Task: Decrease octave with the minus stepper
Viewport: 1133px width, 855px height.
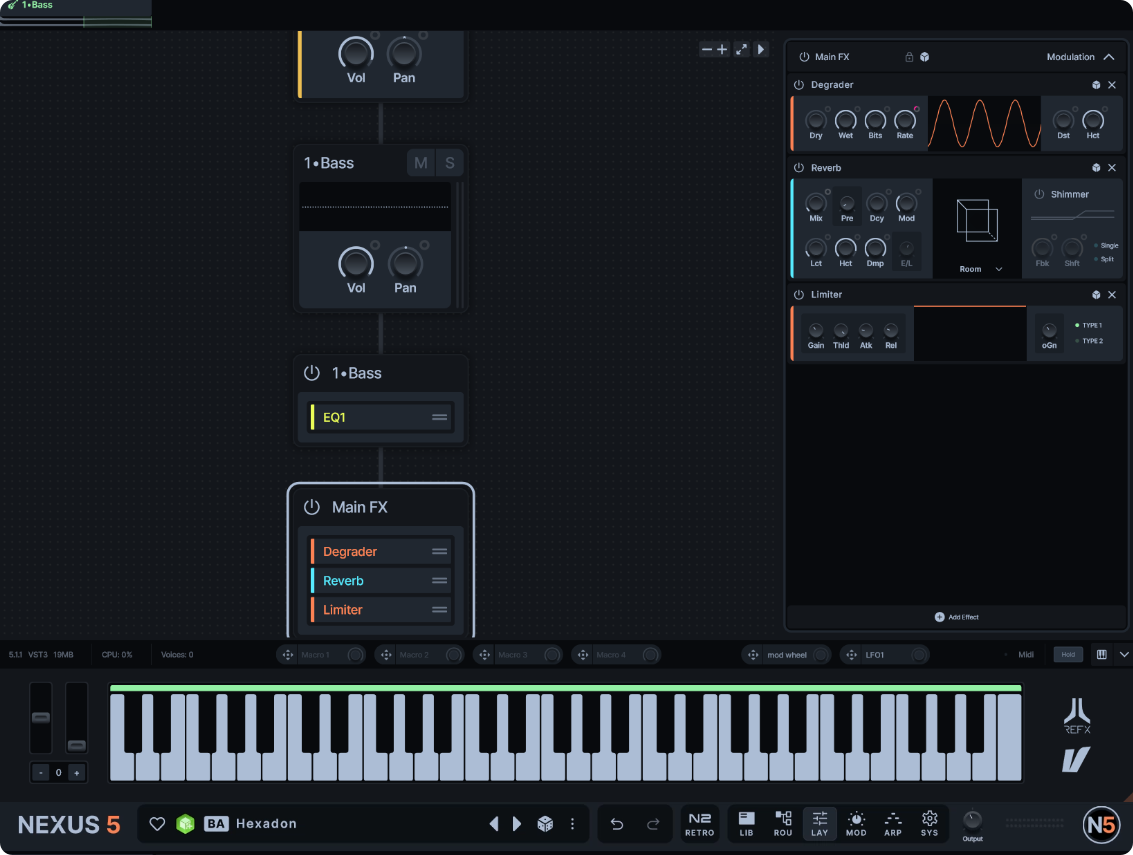Action: point(40,773)
